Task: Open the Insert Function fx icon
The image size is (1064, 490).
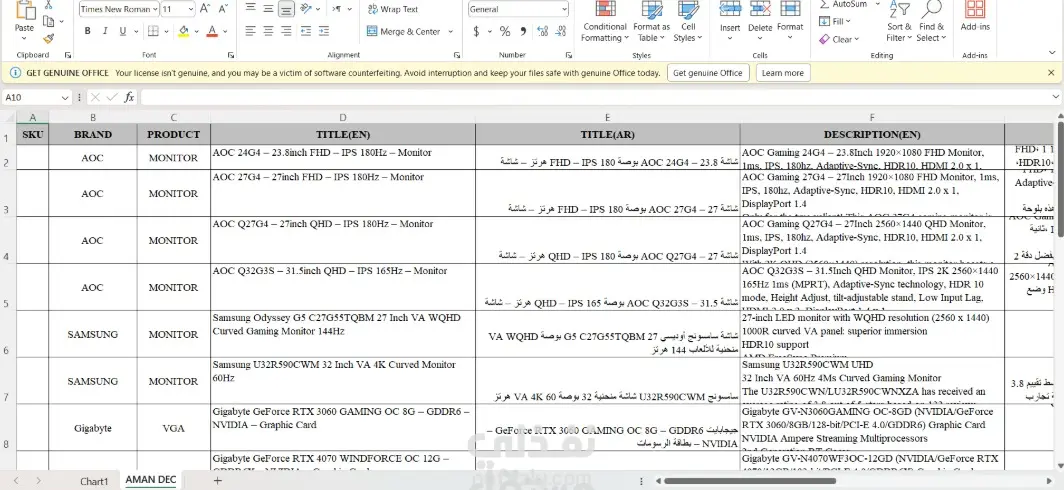Action: [129, 97]
